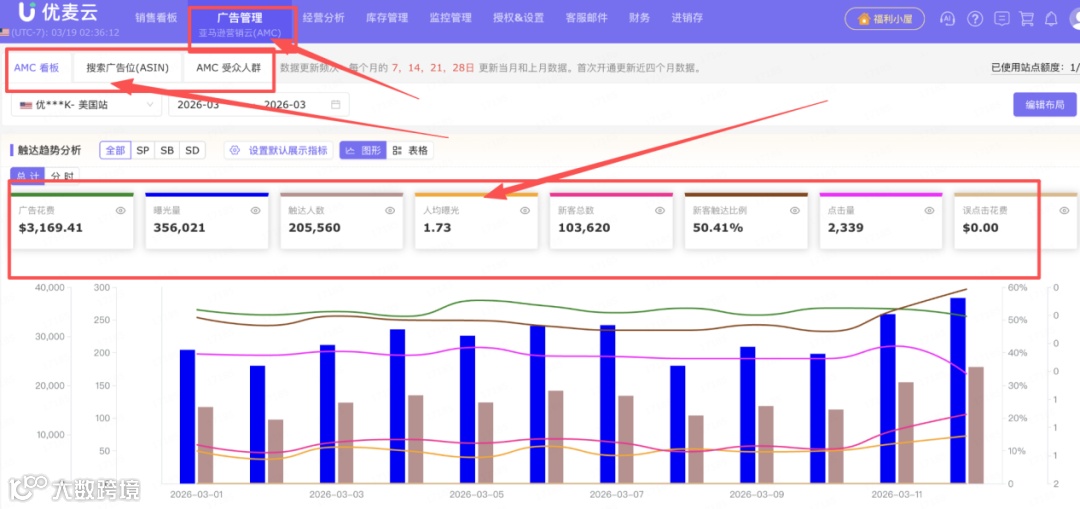The height and width of the screenshot is (509, 1080).
Task: Select the 分时 sub-tab
Action: (62, 176)
